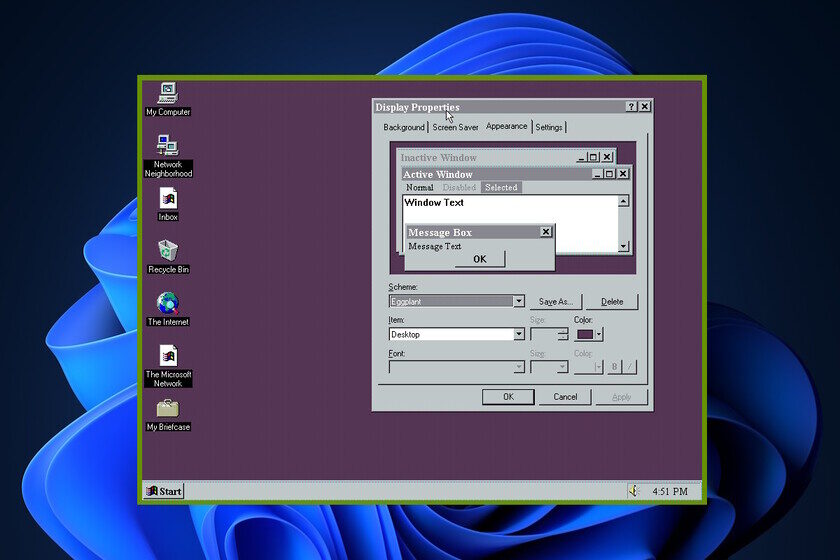
Task: Cancel the Display Properties dialog
Action: 565,397
